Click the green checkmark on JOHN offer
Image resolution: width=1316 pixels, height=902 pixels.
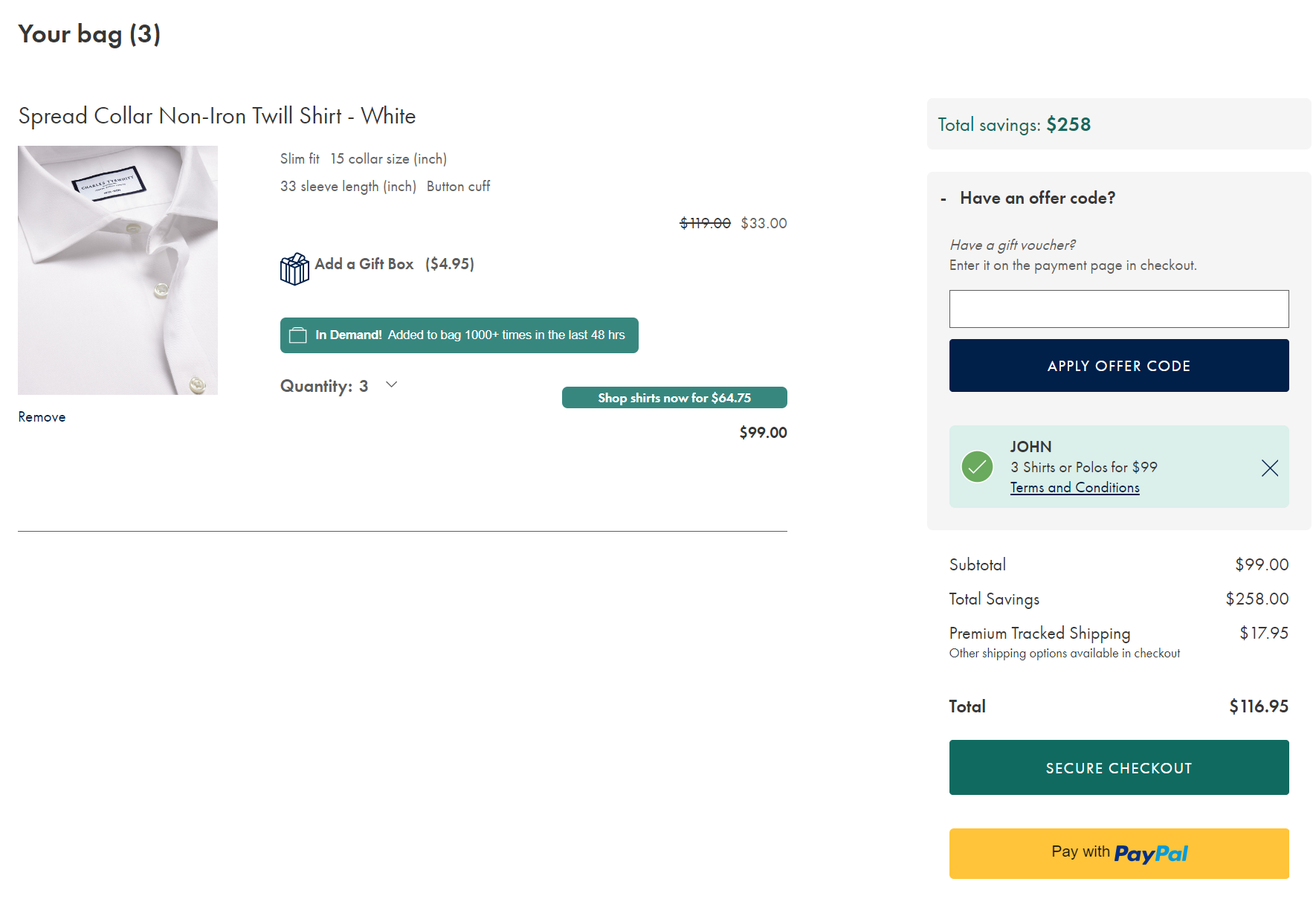click(977, 467)
